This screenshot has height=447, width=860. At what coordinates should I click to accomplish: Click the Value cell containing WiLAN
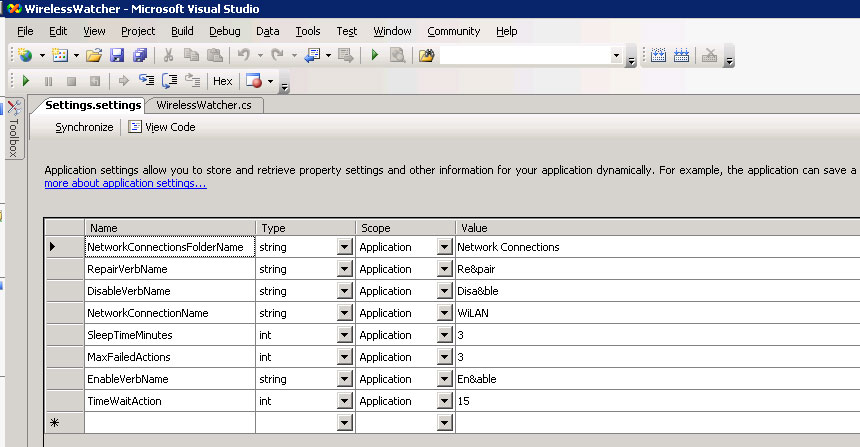[x=658, y=313]
